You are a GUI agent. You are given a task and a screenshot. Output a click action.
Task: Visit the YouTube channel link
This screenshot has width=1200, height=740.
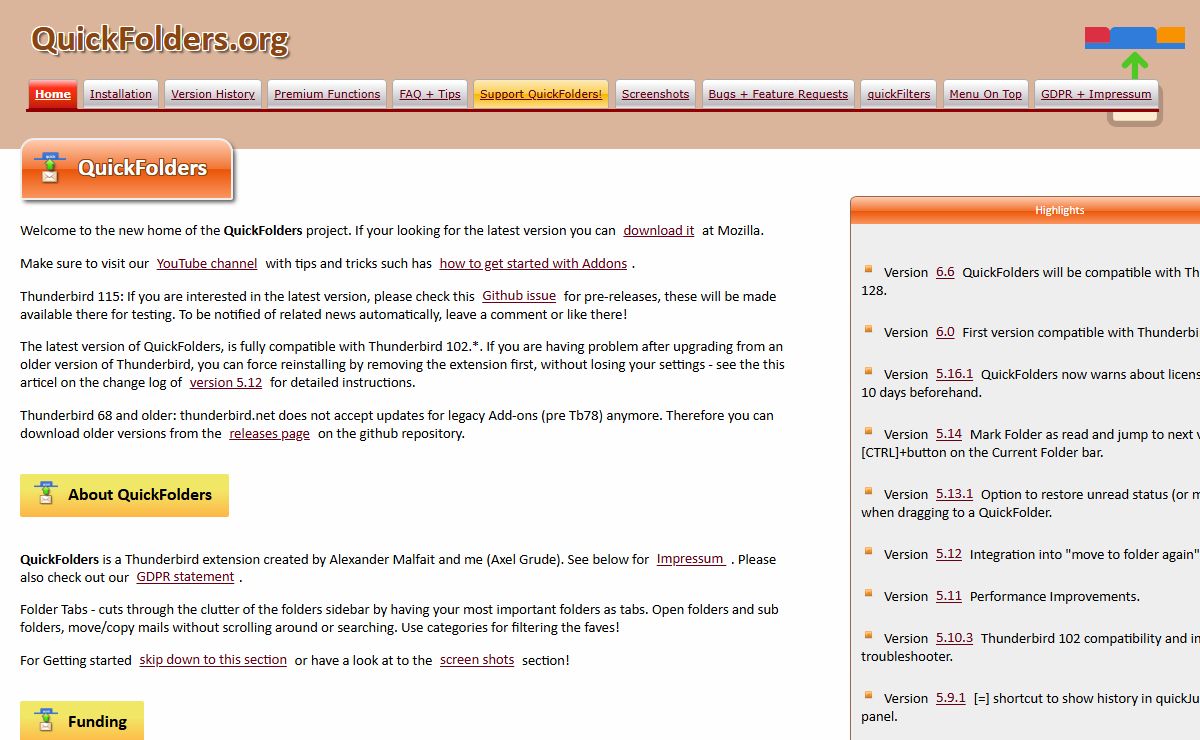(x=207, y=263)
